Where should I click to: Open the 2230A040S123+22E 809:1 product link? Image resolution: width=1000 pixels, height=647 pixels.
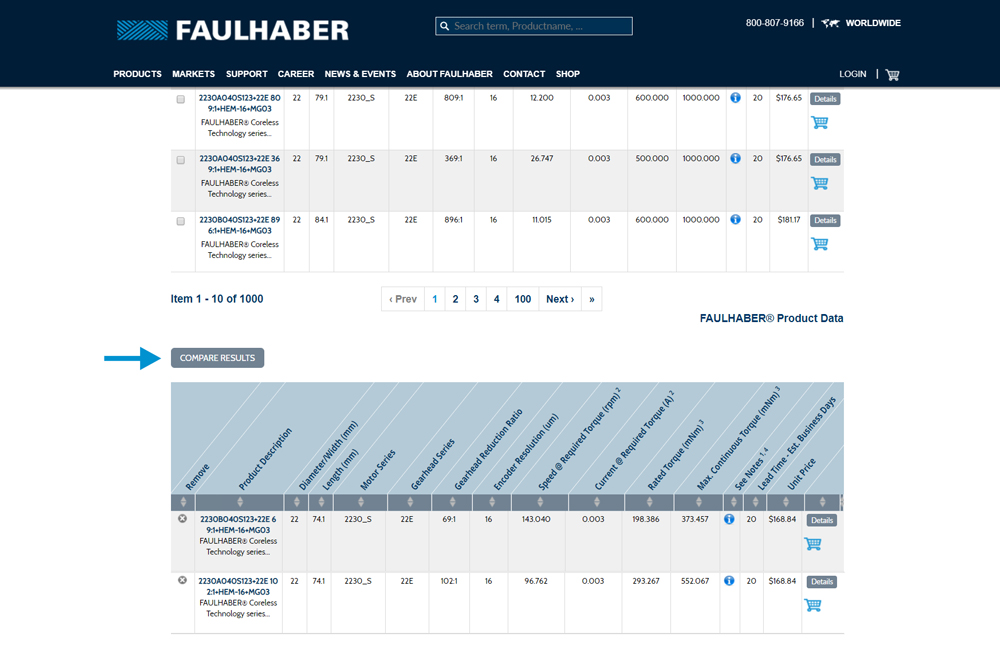tap(240, 103)
